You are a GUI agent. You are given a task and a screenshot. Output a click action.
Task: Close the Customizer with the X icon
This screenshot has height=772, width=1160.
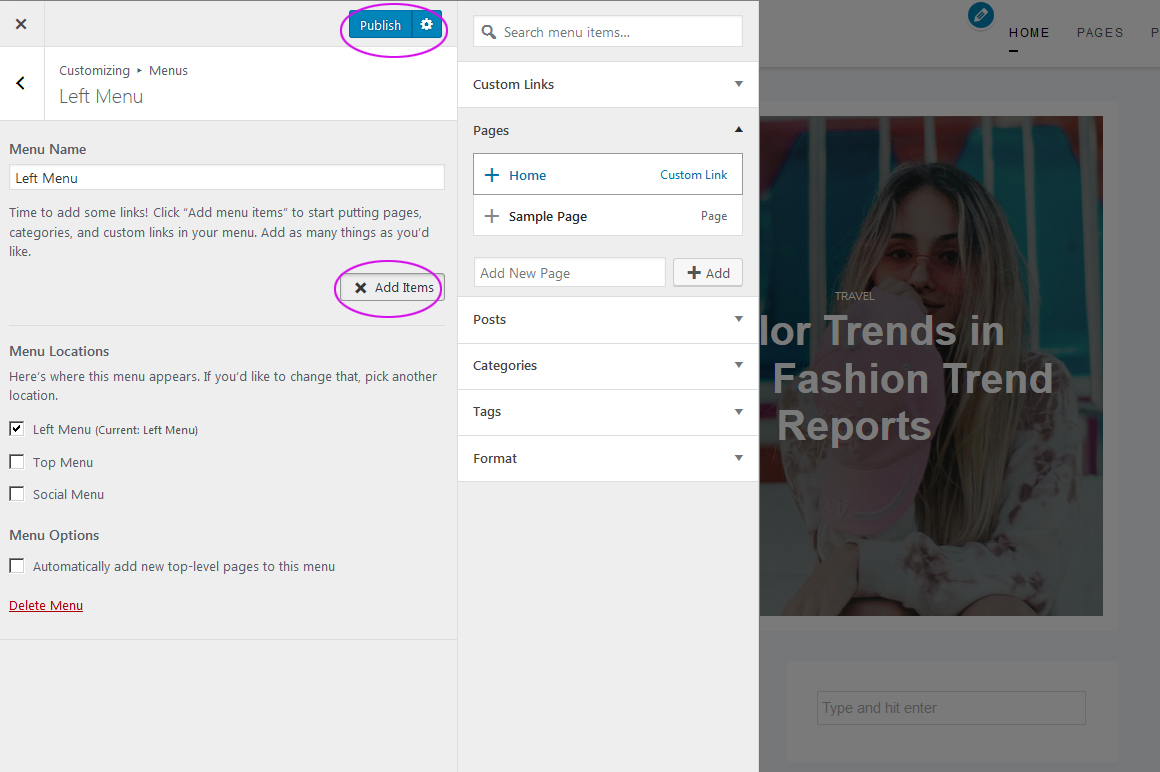click(21, 24)
